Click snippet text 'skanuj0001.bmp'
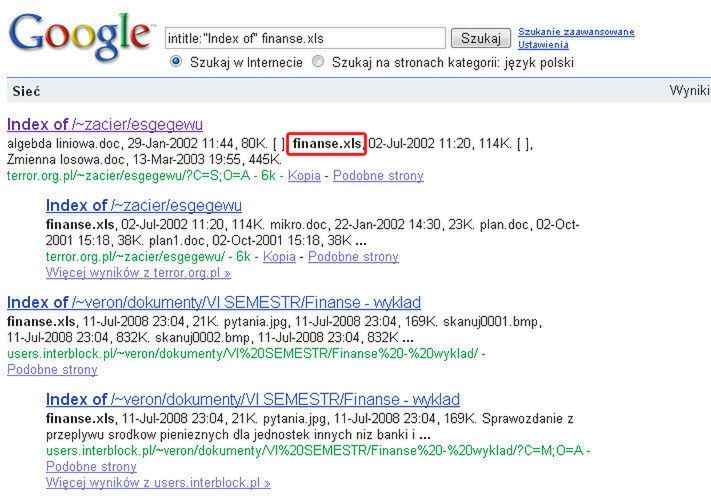Viewport: 711px width, 502px height. 490,322
